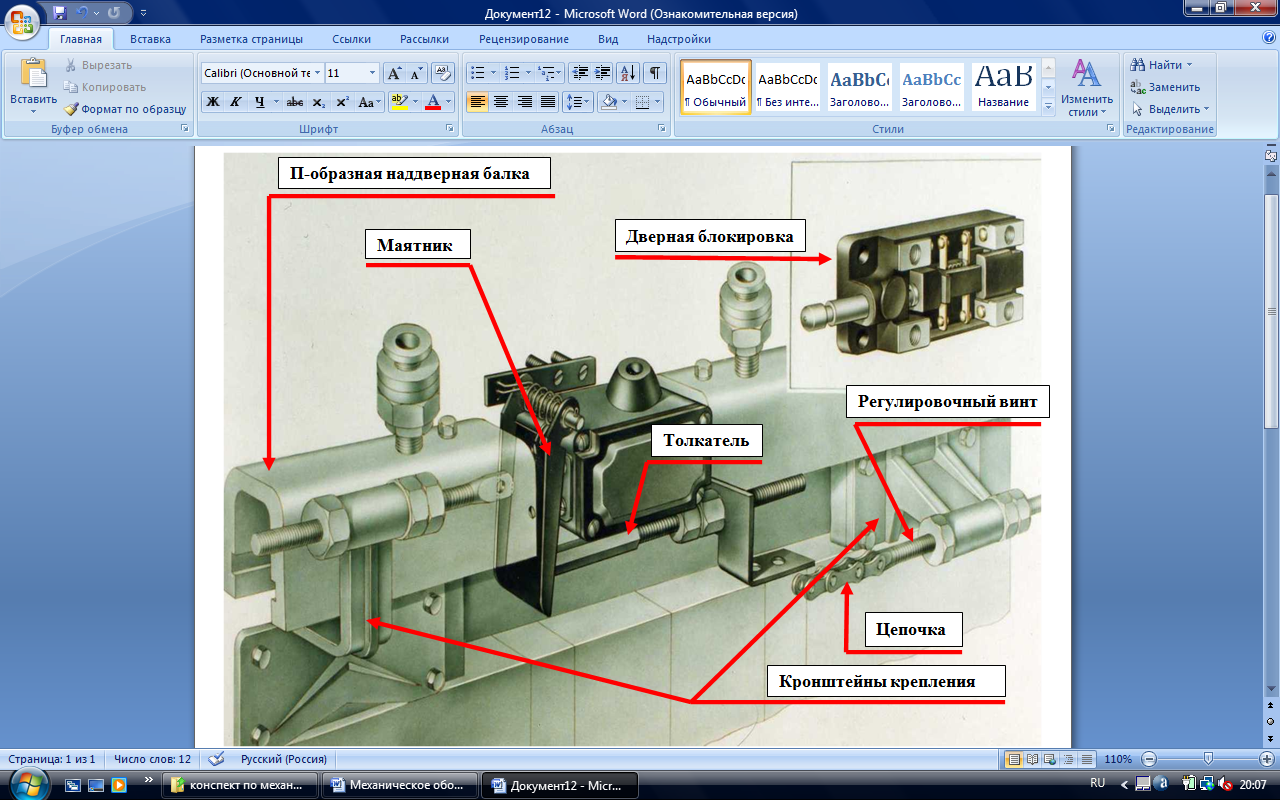Open the Calibri font name dropdown
Screen dimensions: 1280x800
[317, 73]
